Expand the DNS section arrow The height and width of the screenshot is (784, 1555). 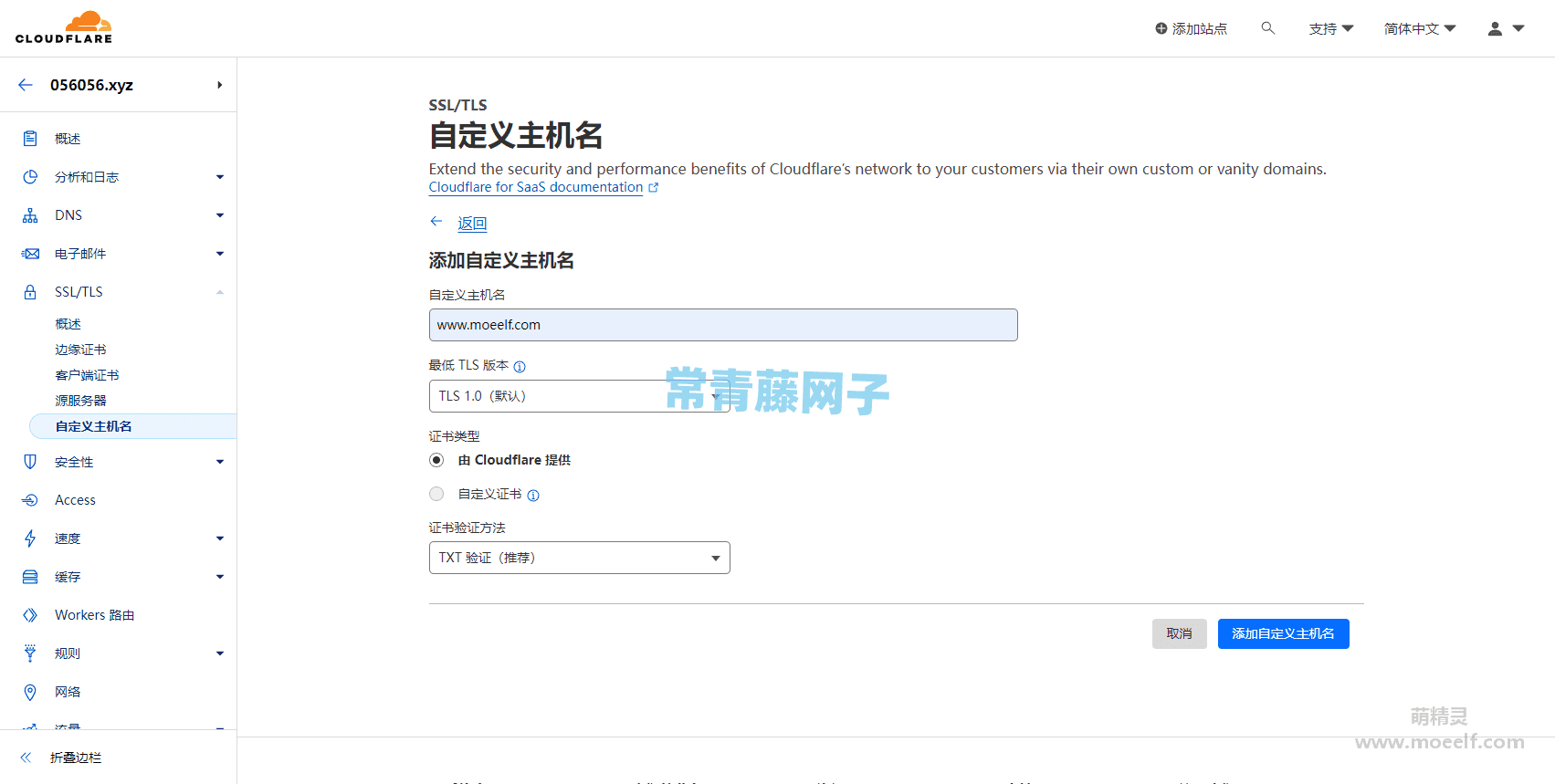(220, 215)
